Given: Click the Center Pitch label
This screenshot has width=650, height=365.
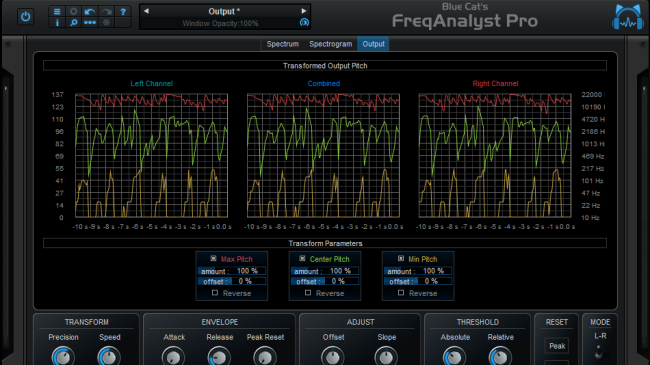Looking at the screenshot, I should pyautogui.click(x=330, y=259).
